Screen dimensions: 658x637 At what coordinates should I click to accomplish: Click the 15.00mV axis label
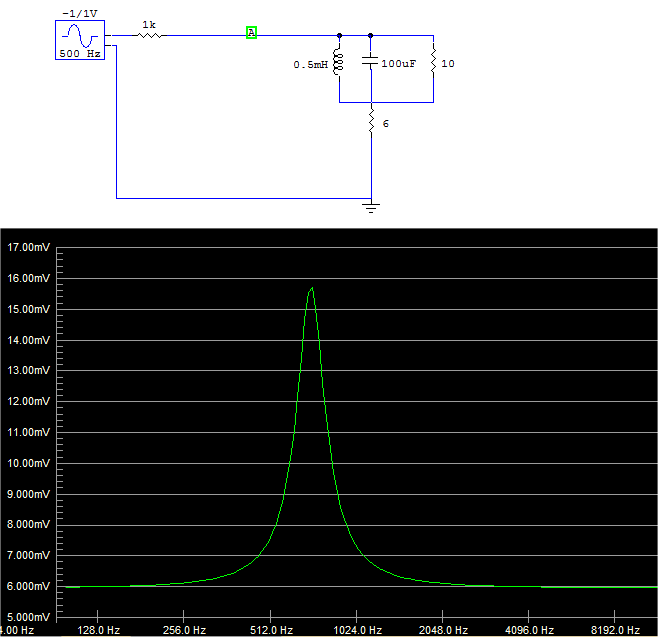(x=29, y=309)
